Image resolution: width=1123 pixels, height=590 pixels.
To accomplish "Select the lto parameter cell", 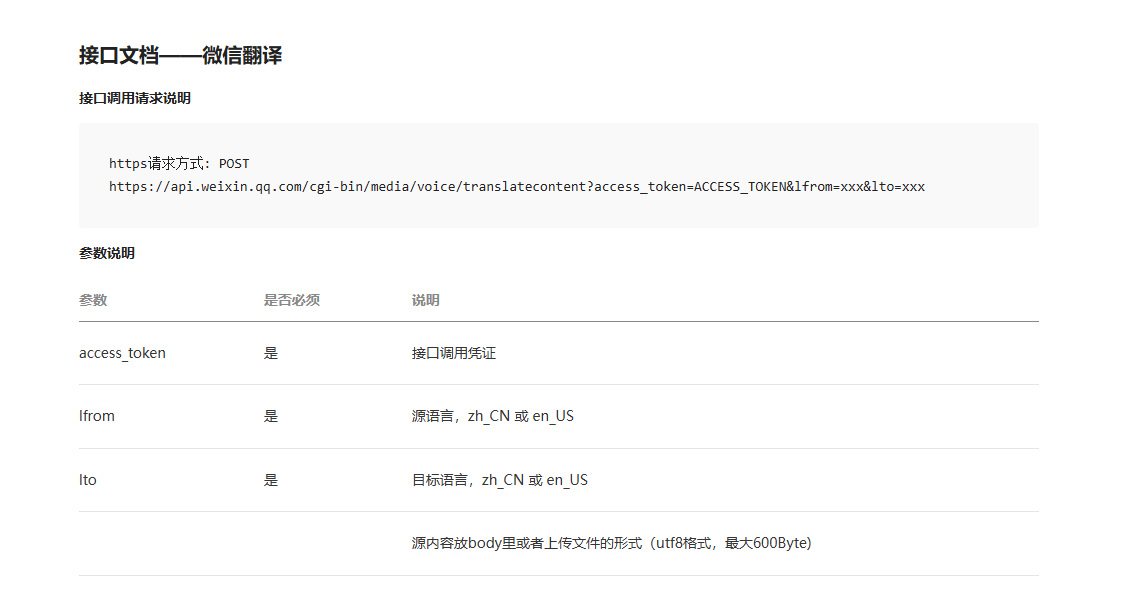I will [x=87, y=480].
